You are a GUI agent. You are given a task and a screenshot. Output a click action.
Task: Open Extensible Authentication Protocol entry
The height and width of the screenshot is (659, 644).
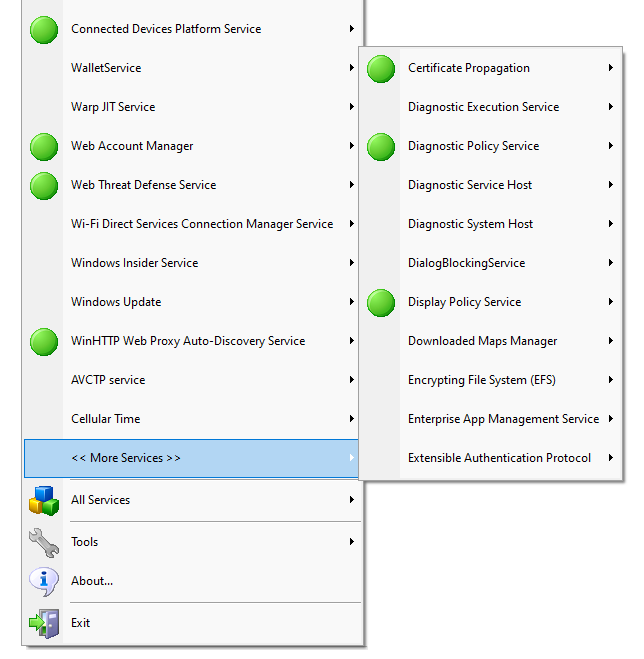(490, 458)
